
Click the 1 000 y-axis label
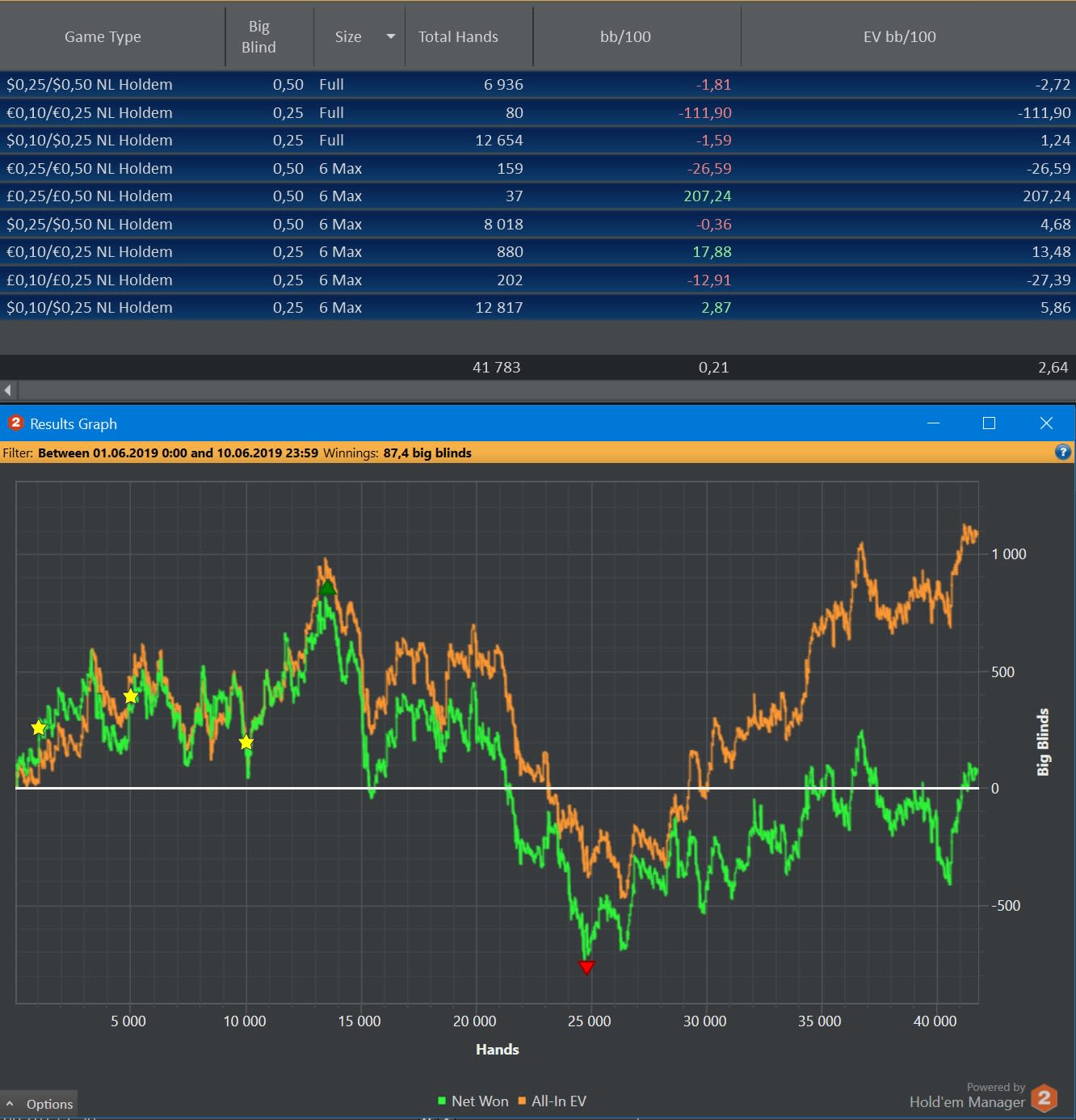pos(1008,554)
